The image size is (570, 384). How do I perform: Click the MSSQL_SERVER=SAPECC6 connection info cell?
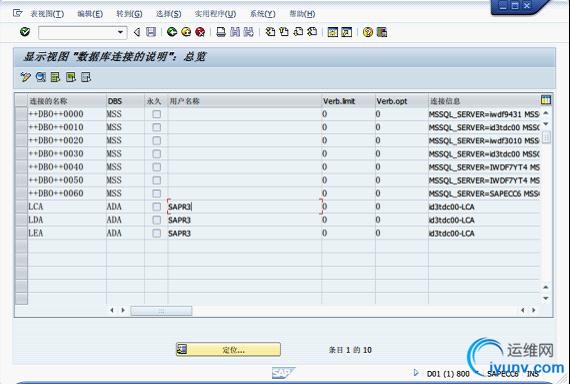(484, 194)
